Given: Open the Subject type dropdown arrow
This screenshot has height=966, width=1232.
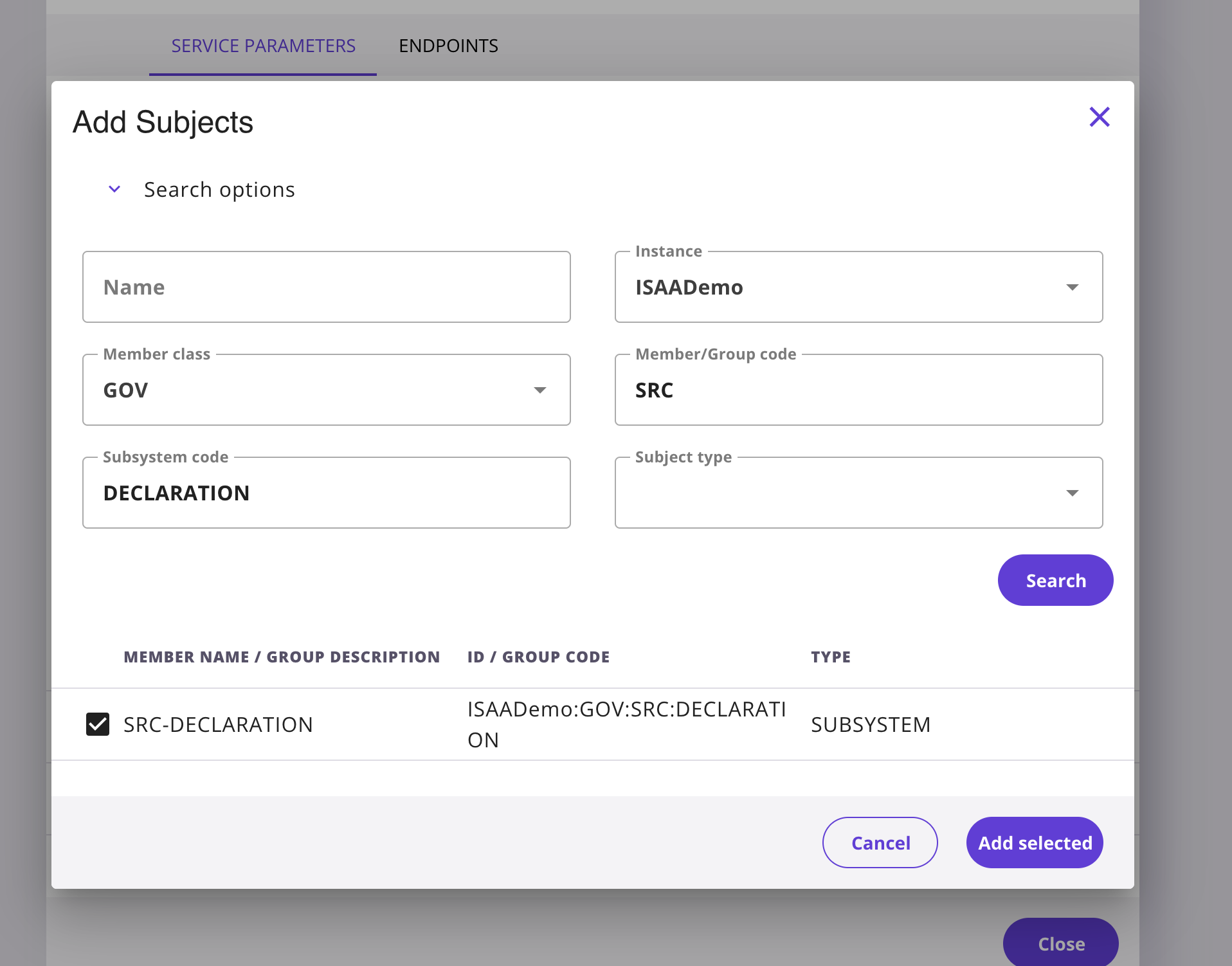Looking at the screenshot, I should point(1072,493).
